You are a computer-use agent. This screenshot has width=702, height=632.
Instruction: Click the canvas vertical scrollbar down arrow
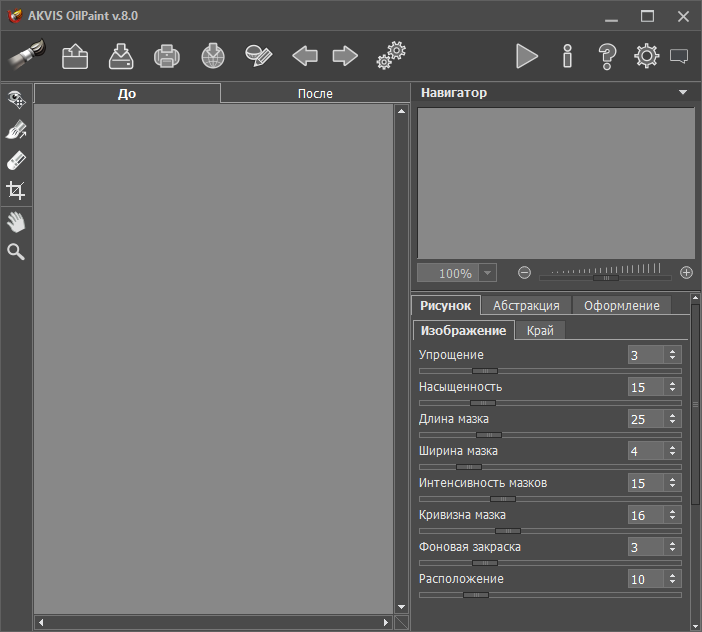tap(402, 607)
